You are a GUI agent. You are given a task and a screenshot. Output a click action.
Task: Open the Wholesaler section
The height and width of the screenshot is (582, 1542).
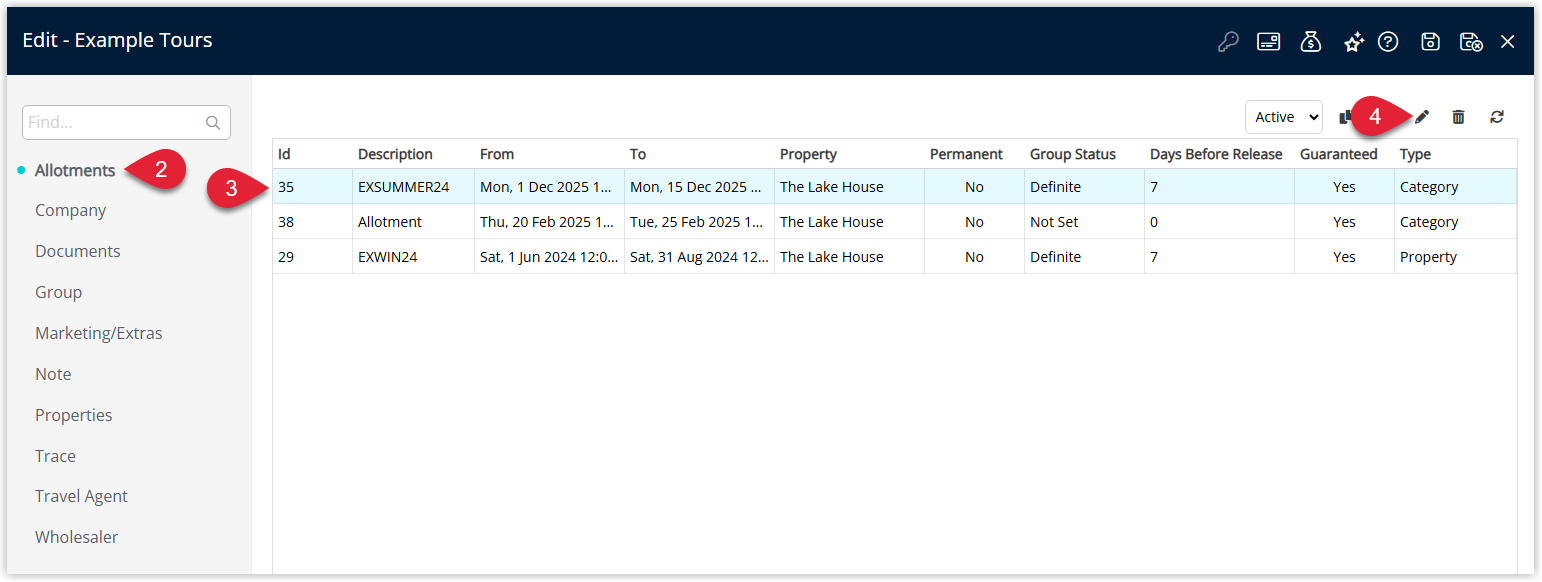coord(77,537)
